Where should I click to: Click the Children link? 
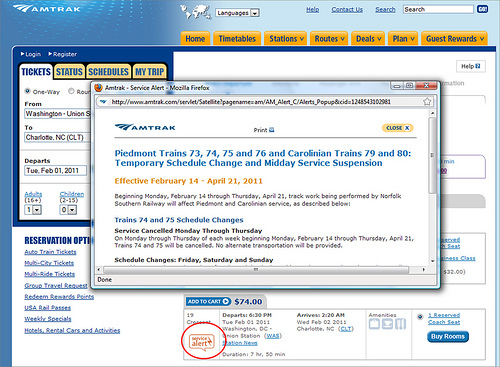coord(72,194)
